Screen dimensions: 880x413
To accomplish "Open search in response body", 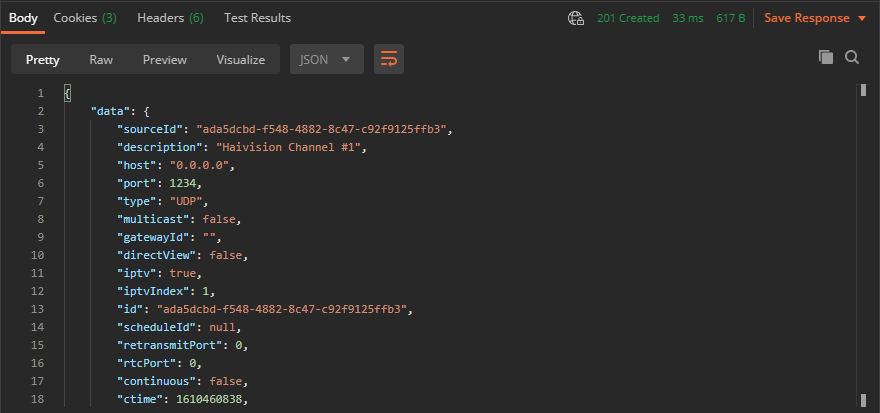I will [x=852, y=58].
